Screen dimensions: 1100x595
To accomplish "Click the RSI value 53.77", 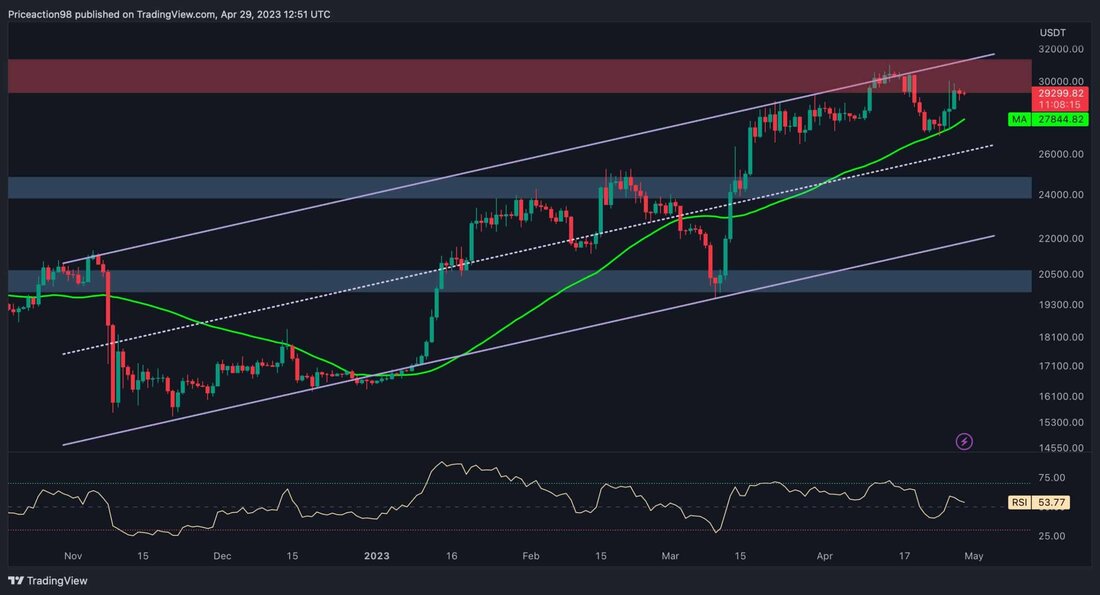I will coord(1051,502).
